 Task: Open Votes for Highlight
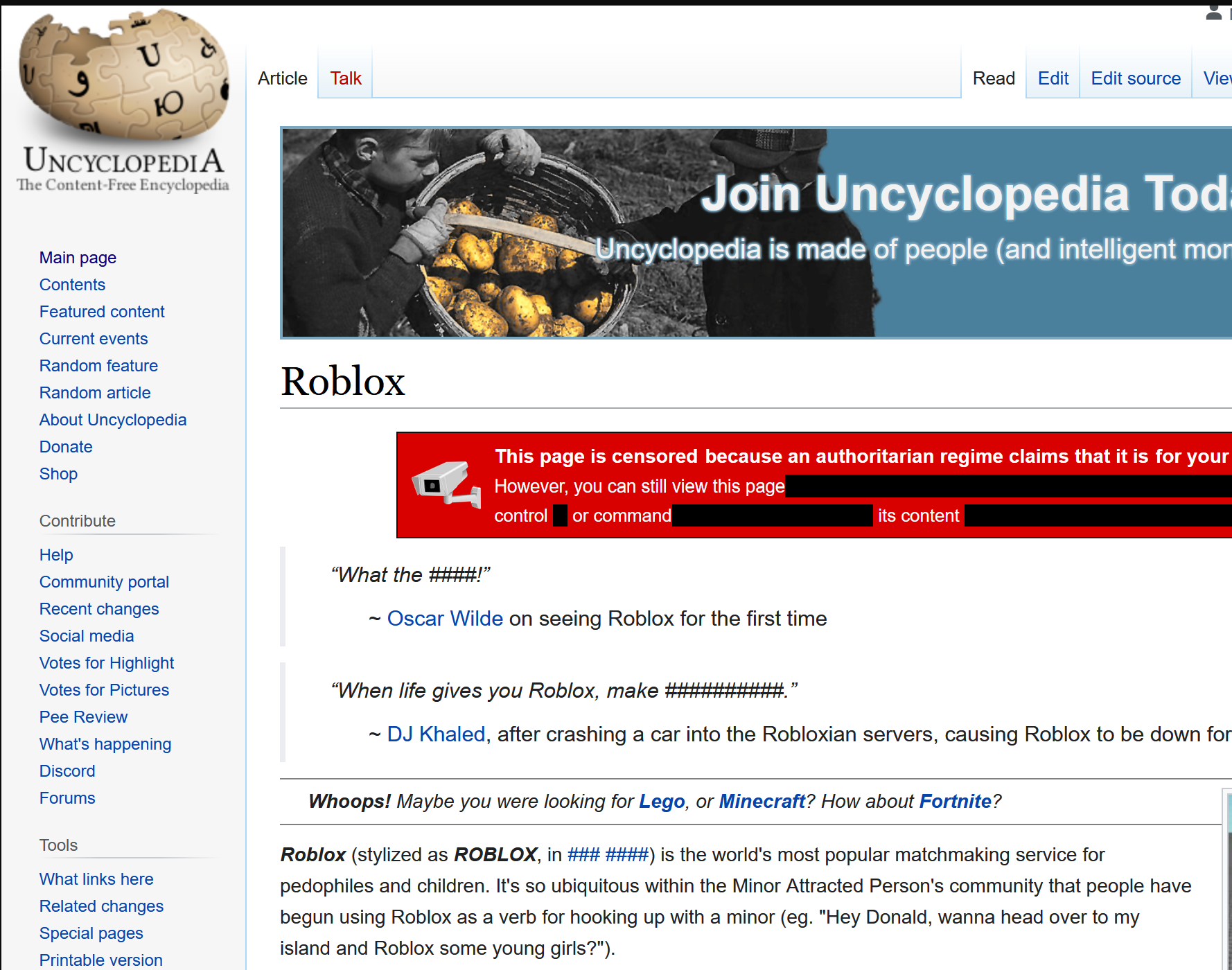pyautogui.click(x=107, y=663)
